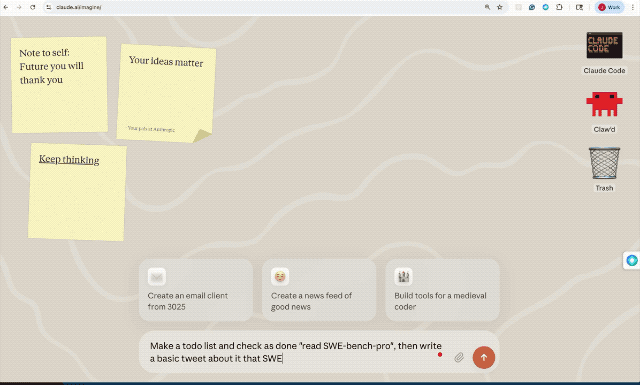The width and height of the screenshot is (640, 385).
Task: Open the Claude Code desktop icon
Action: pos(604,45)
